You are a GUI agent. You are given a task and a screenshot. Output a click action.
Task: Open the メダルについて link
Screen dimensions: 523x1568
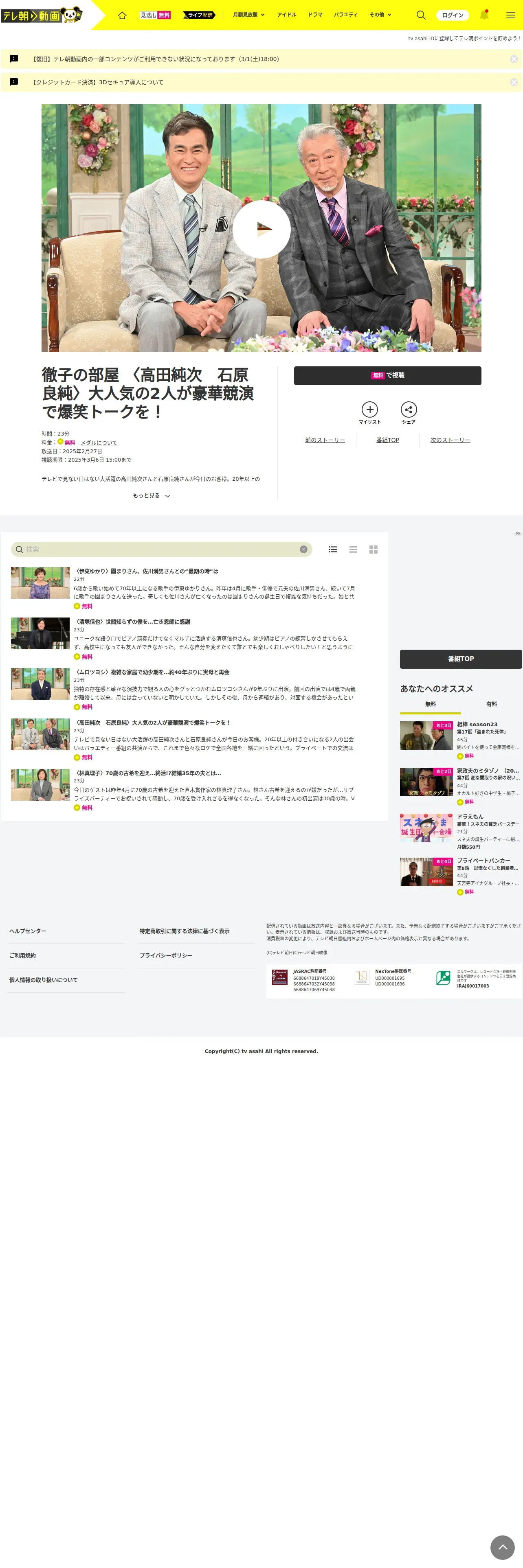(99, 442)
